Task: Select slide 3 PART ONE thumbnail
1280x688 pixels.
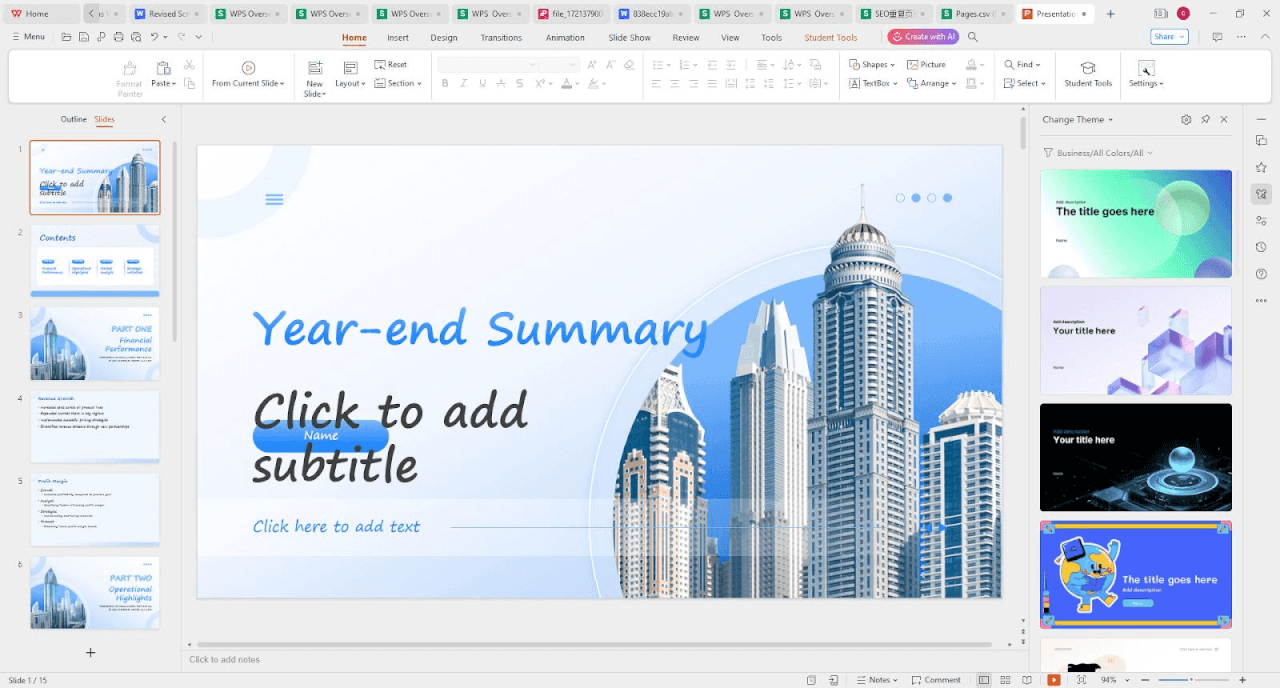Action: [x=95, y=343]
